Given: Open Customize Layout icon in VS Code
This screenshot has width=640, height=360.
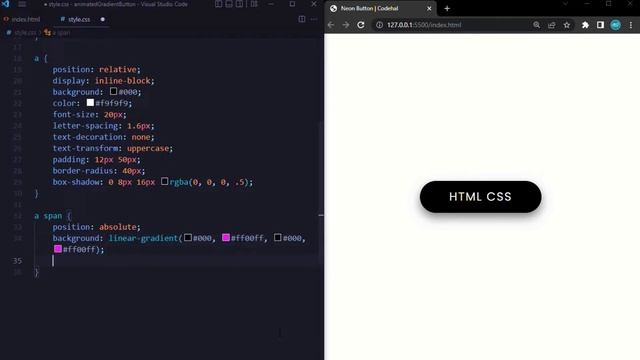Looking at the screenshot, I should coord(254,4).
